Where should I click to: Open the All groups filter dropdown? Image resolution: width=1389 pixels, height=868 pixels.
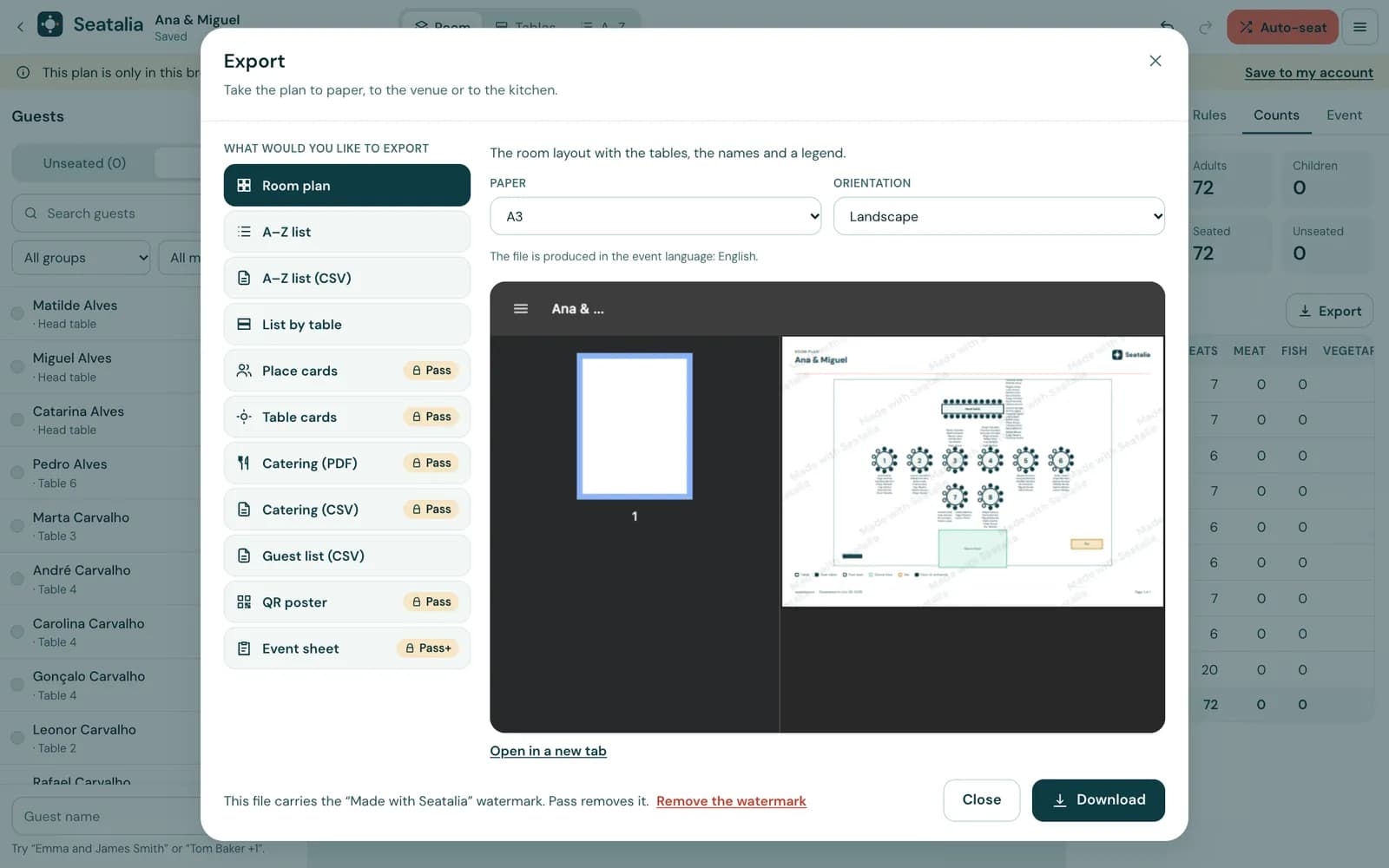click(x=81, y=258)
